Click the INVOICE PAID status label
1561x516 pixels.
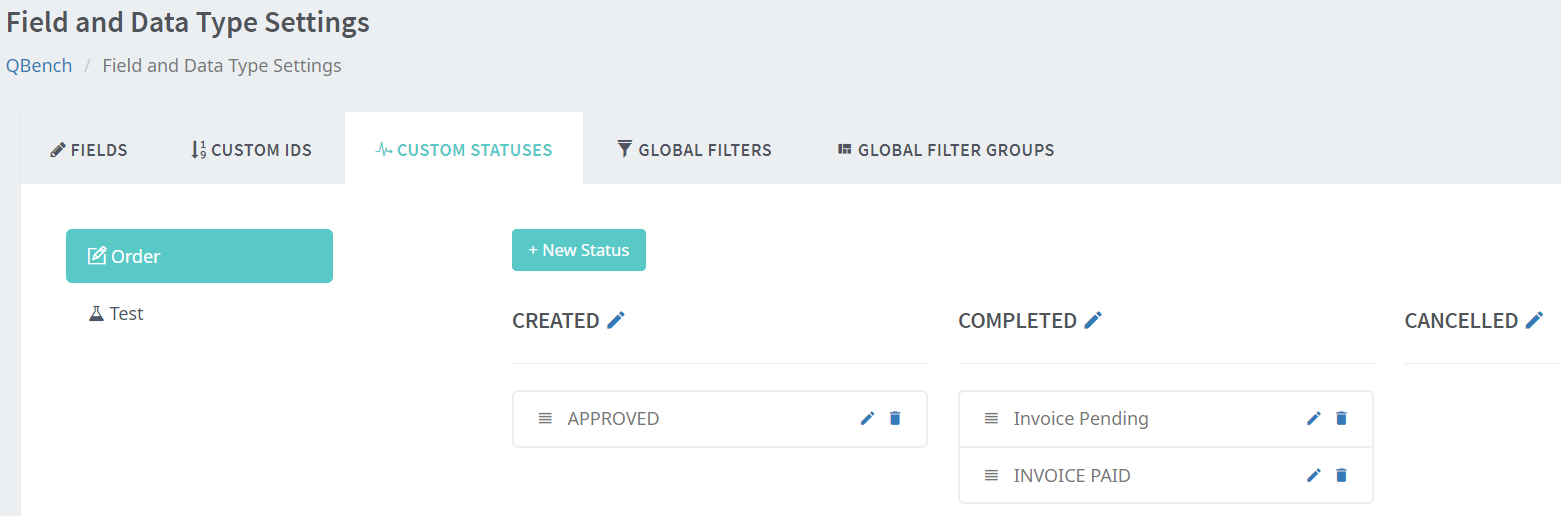coord(1072,475)
